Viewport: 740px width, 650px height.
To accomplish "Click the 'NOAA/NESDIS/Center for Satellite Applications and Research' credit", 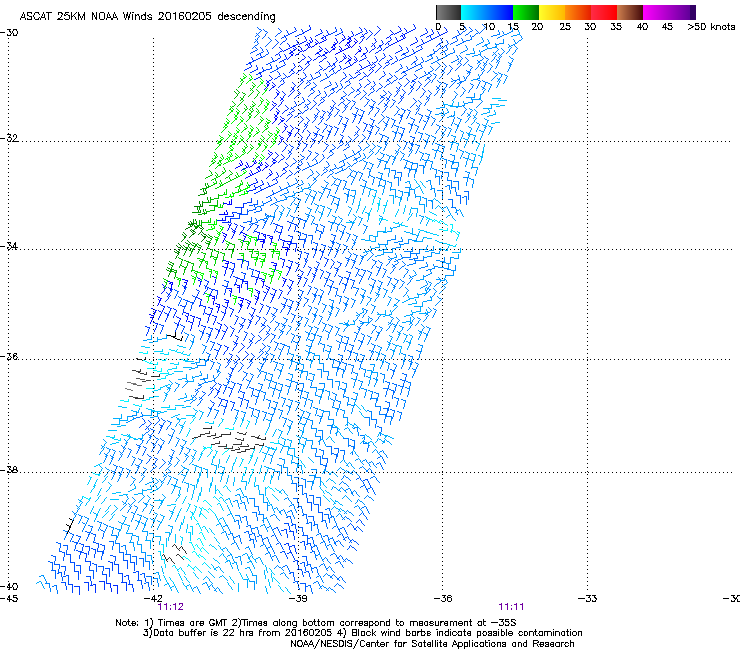I will (x=432, y=644).
